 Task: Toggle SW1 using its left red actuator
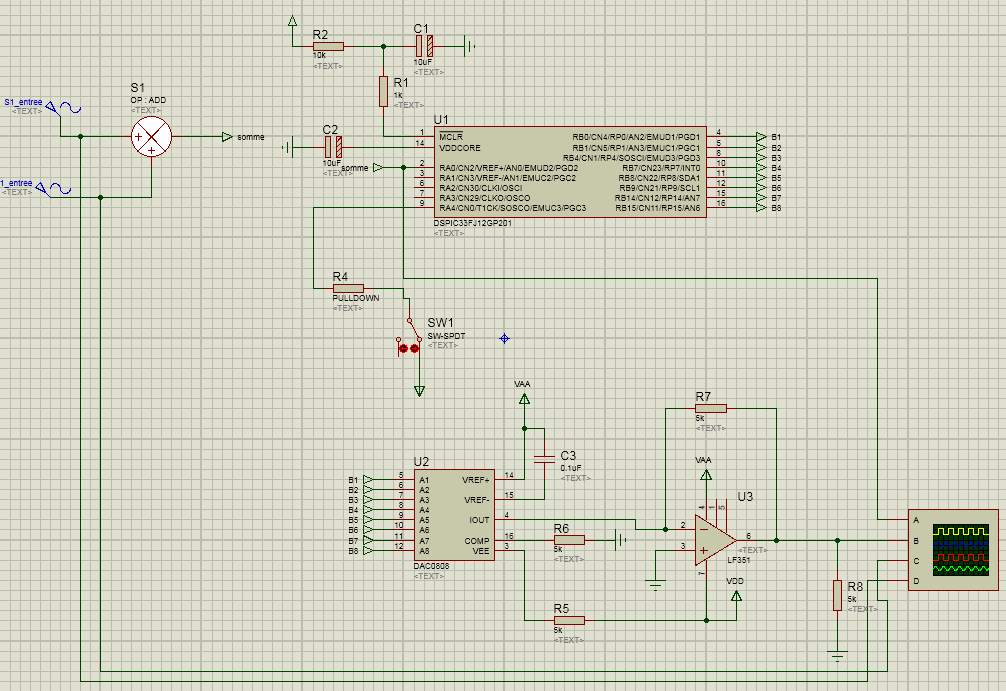click(403, 348)
